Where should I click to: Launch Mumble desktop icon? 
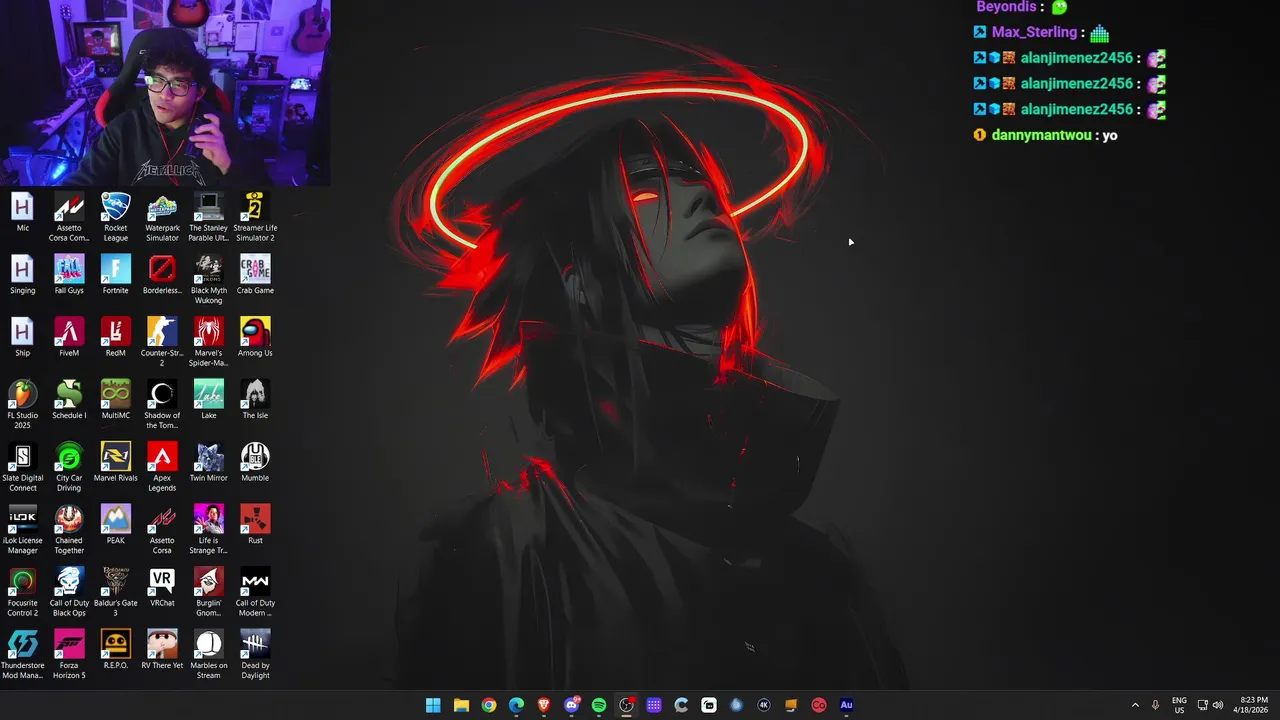tap(255, 463)
